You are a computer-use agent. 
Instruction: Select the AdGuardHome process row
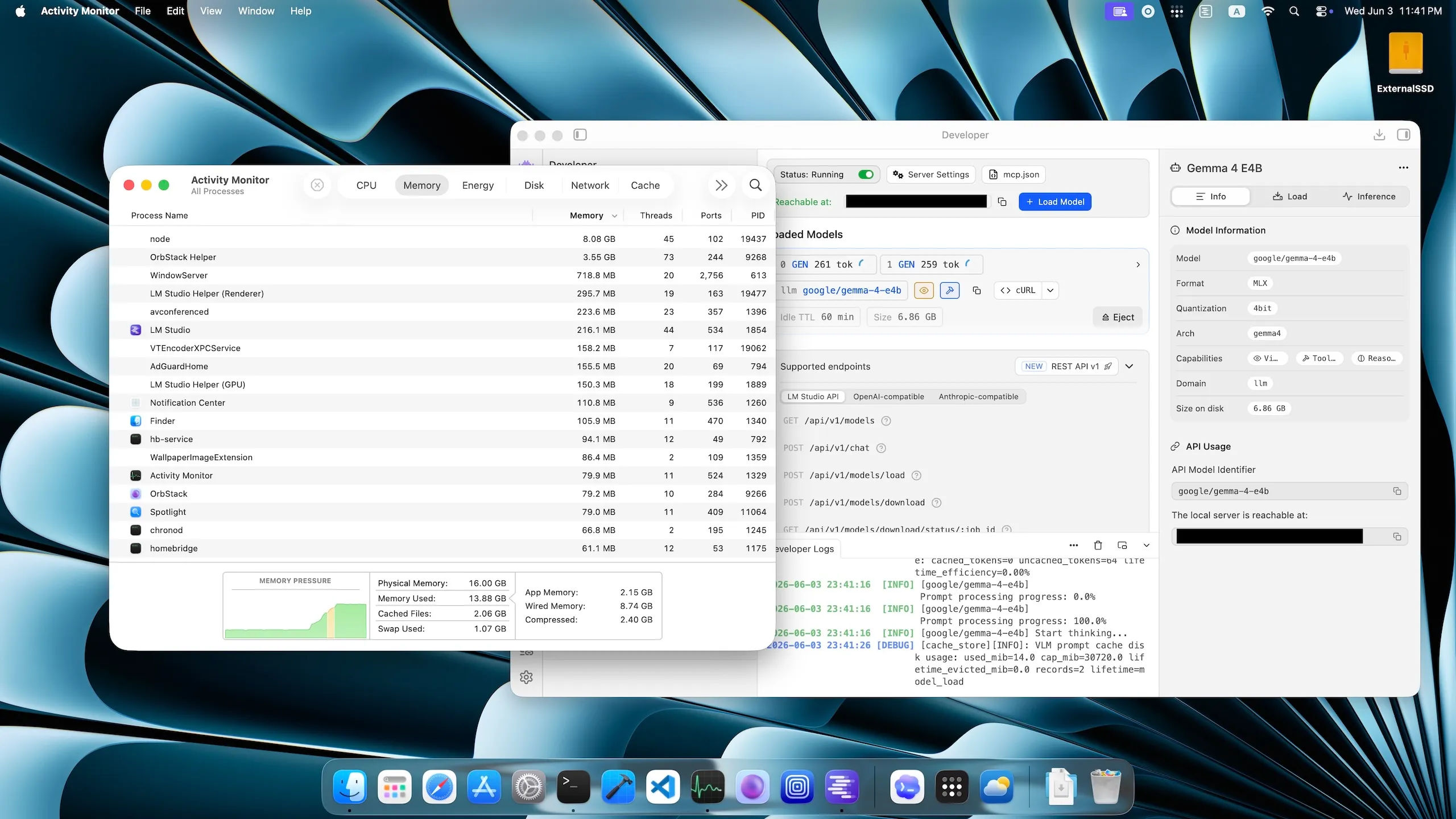point(442,366)
